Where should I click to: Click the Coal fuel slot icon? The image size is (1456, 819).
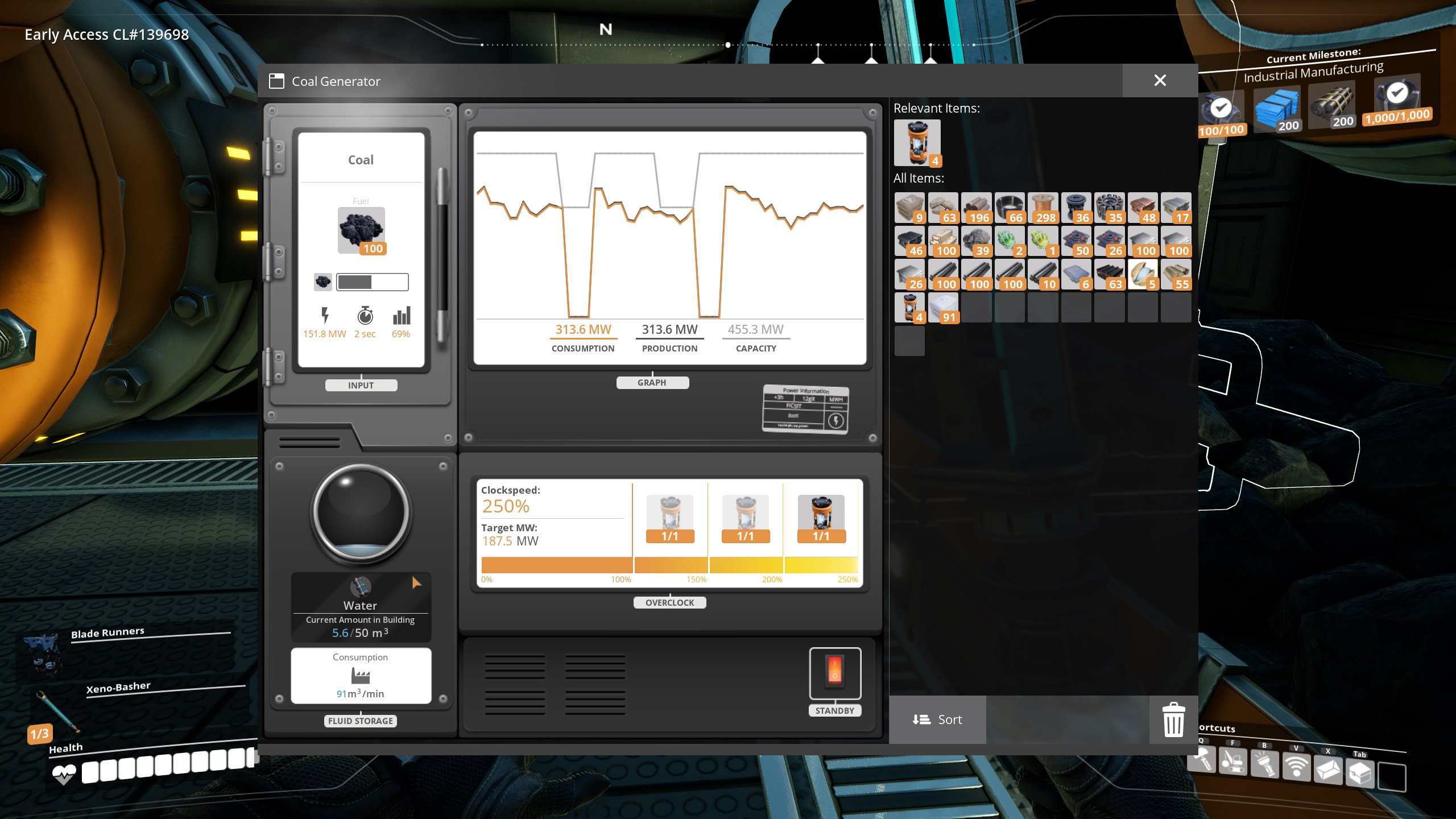click(361, 230)
